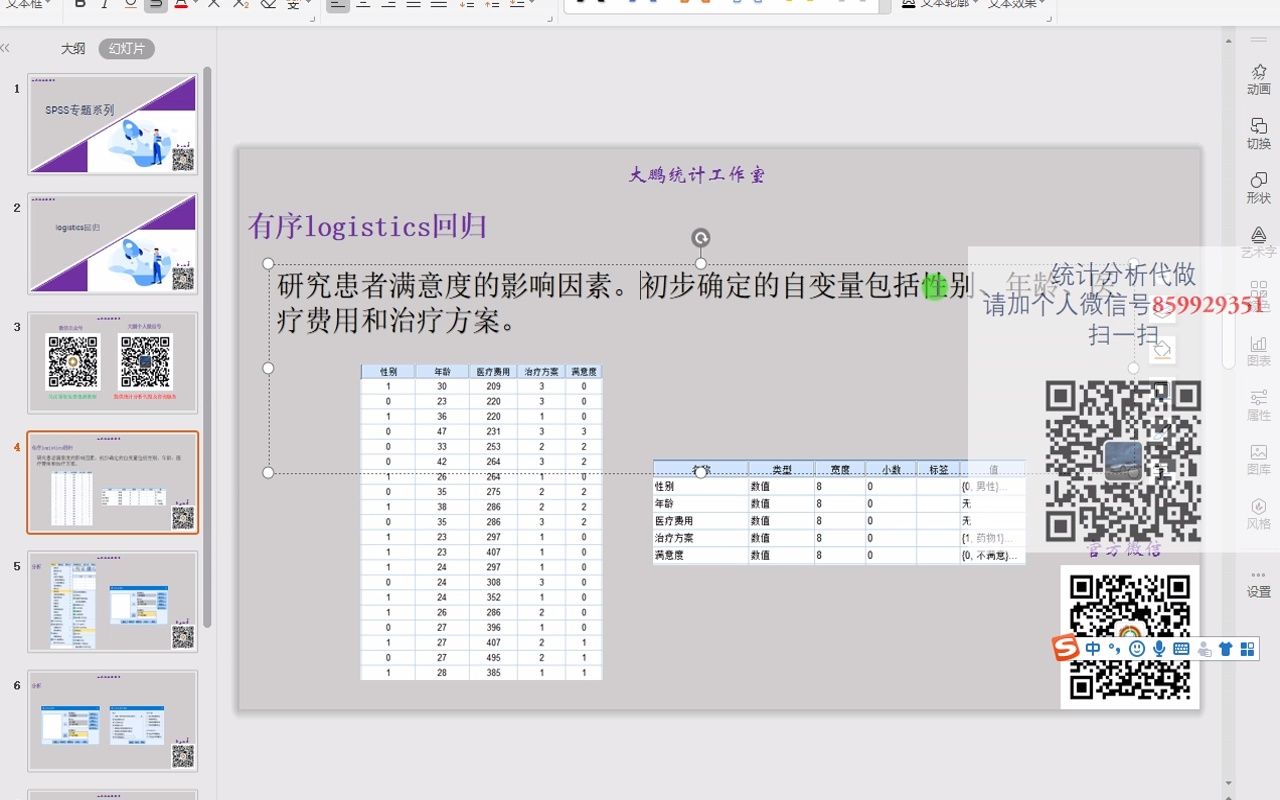1280x800 pixels.
Task: Select slide 3 QR codes thumbnail
Action: (x=112, y=362)
